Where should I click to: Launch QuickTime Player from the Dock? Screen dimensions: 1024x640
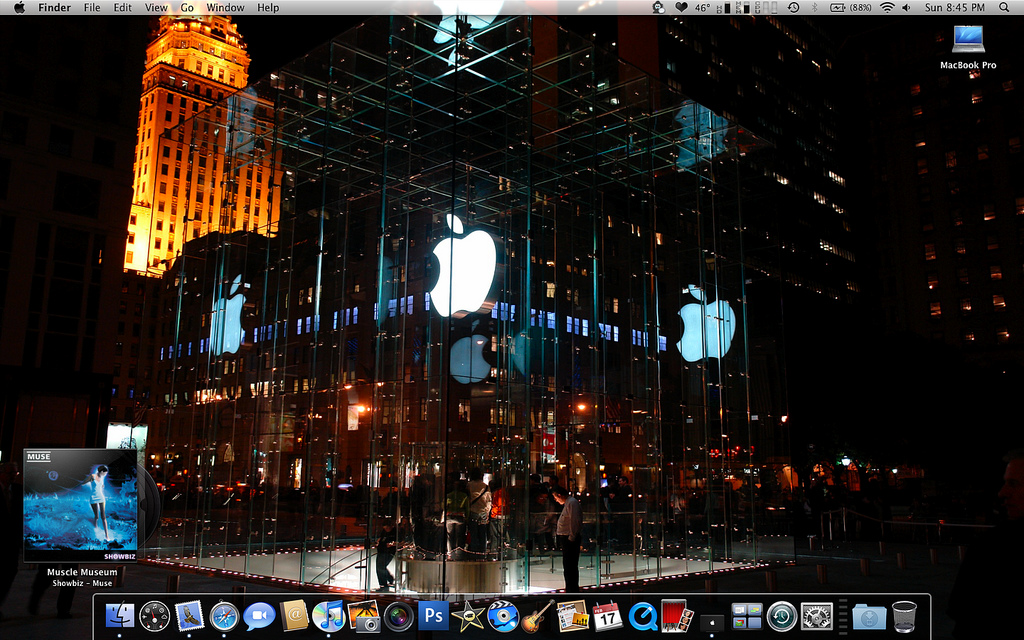point(643,616)
